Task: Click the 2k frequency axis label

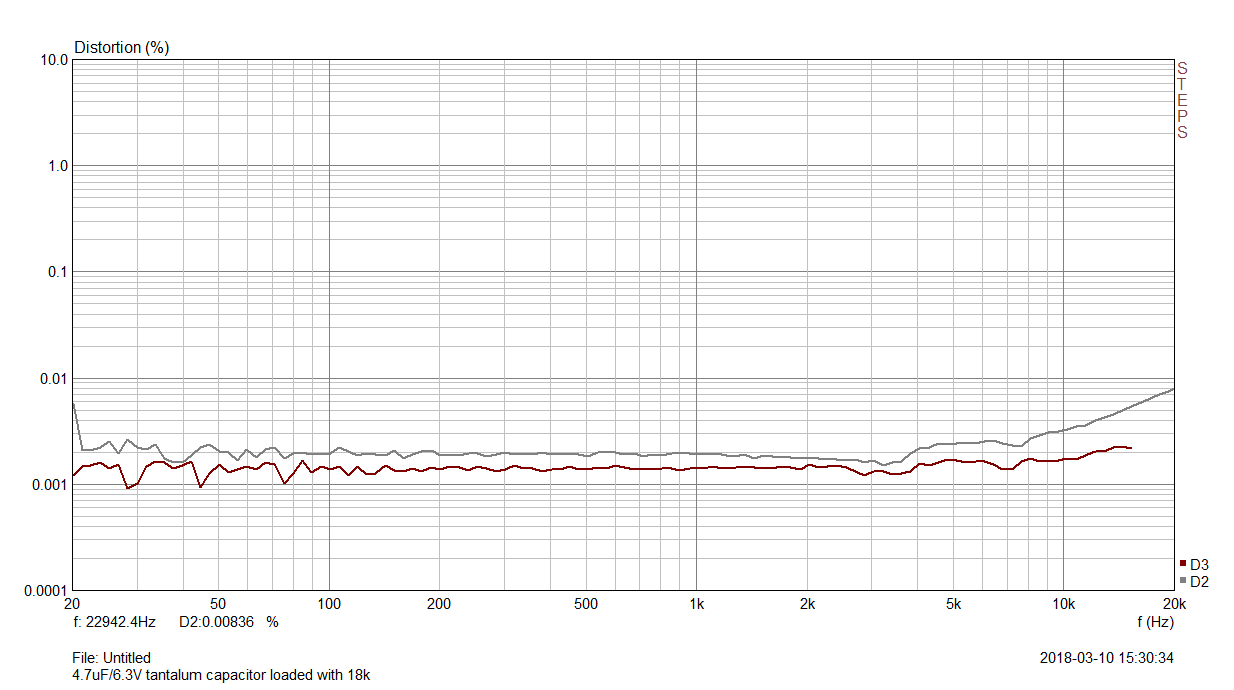Action: 807,604
